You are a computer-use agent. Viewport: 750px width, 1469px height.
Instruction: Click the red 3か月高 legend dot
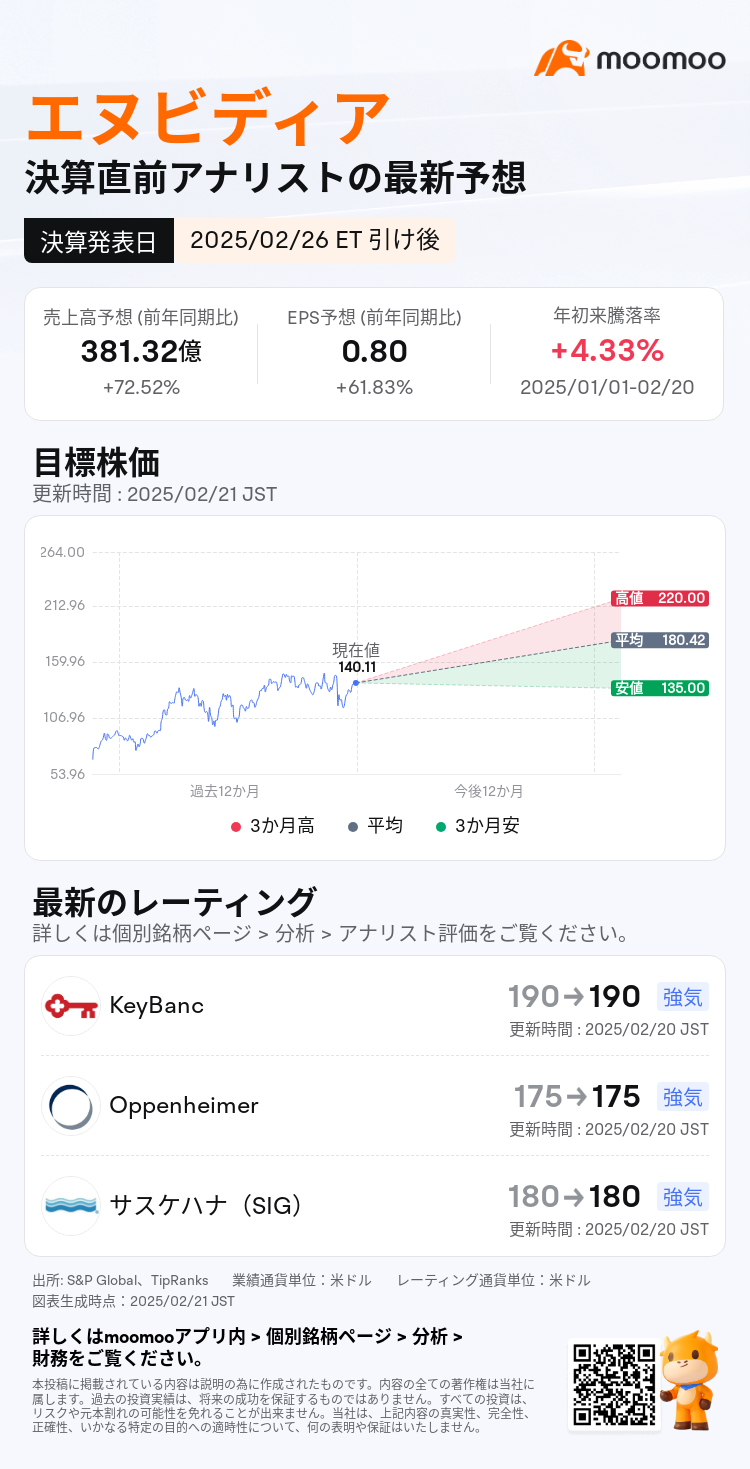(x=236, y=826)
